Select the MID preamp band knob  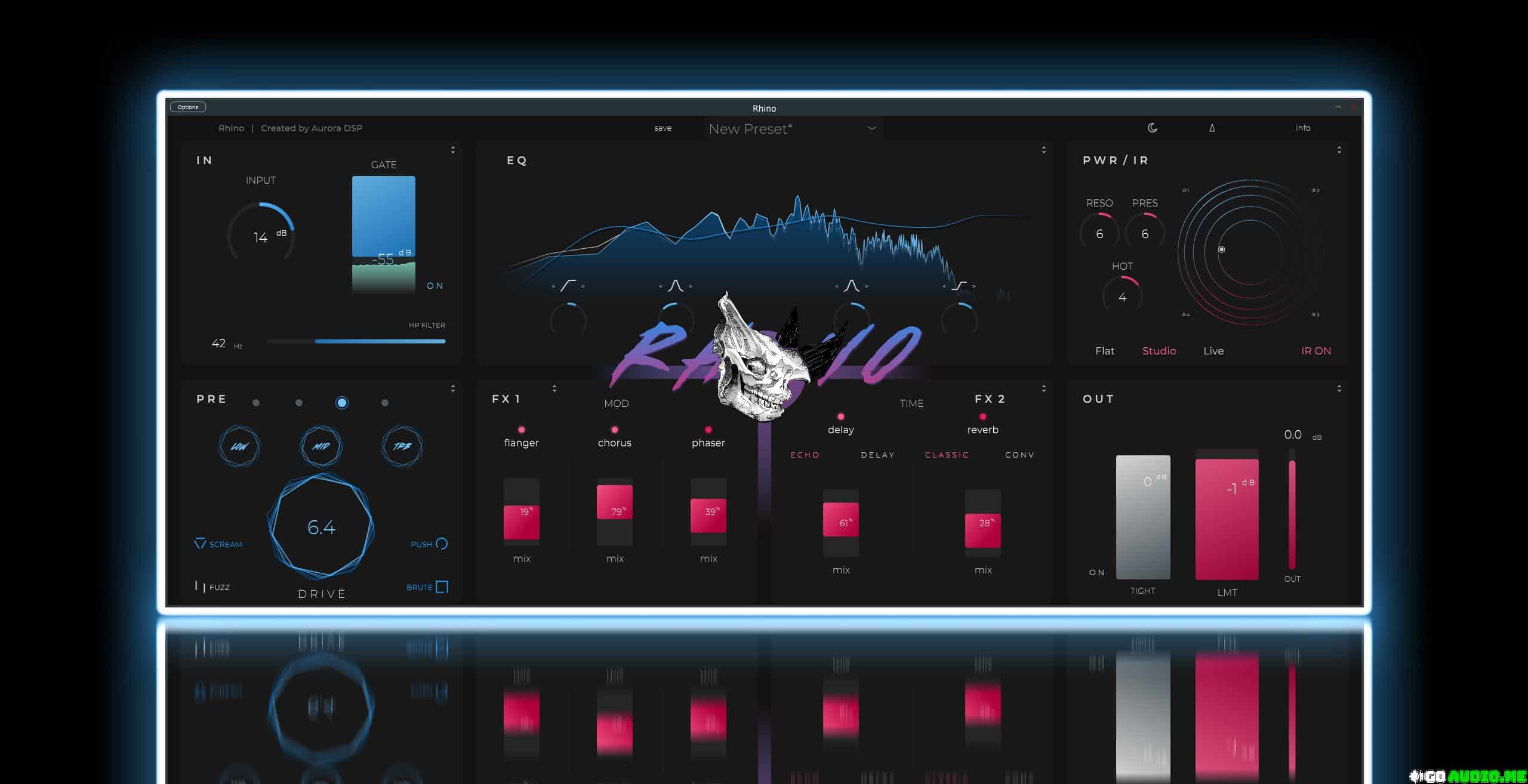click(x=321, y=446)
